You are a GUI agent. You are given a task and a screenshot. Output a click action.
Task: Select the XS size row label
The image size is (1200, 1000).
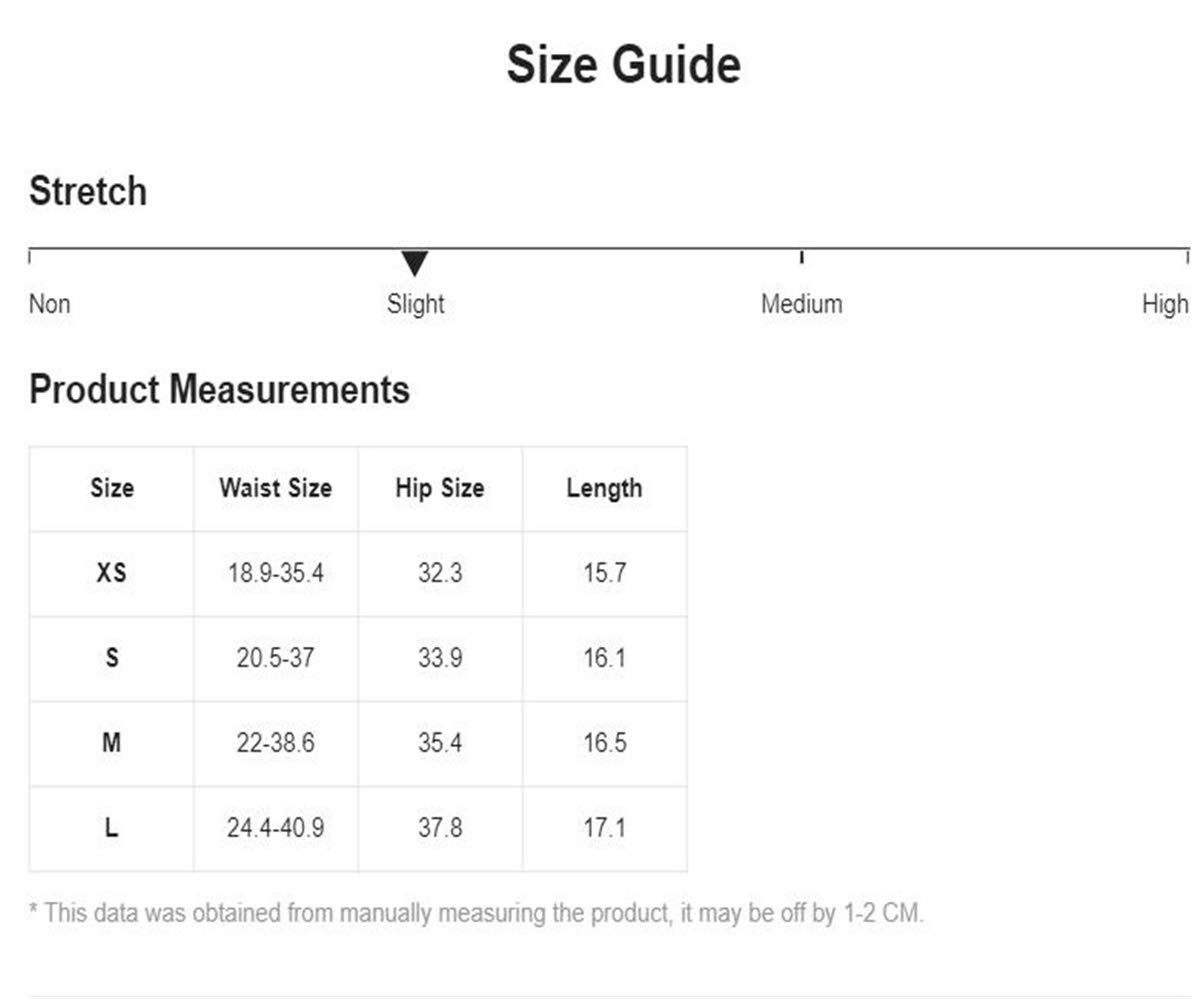point(111,574)
